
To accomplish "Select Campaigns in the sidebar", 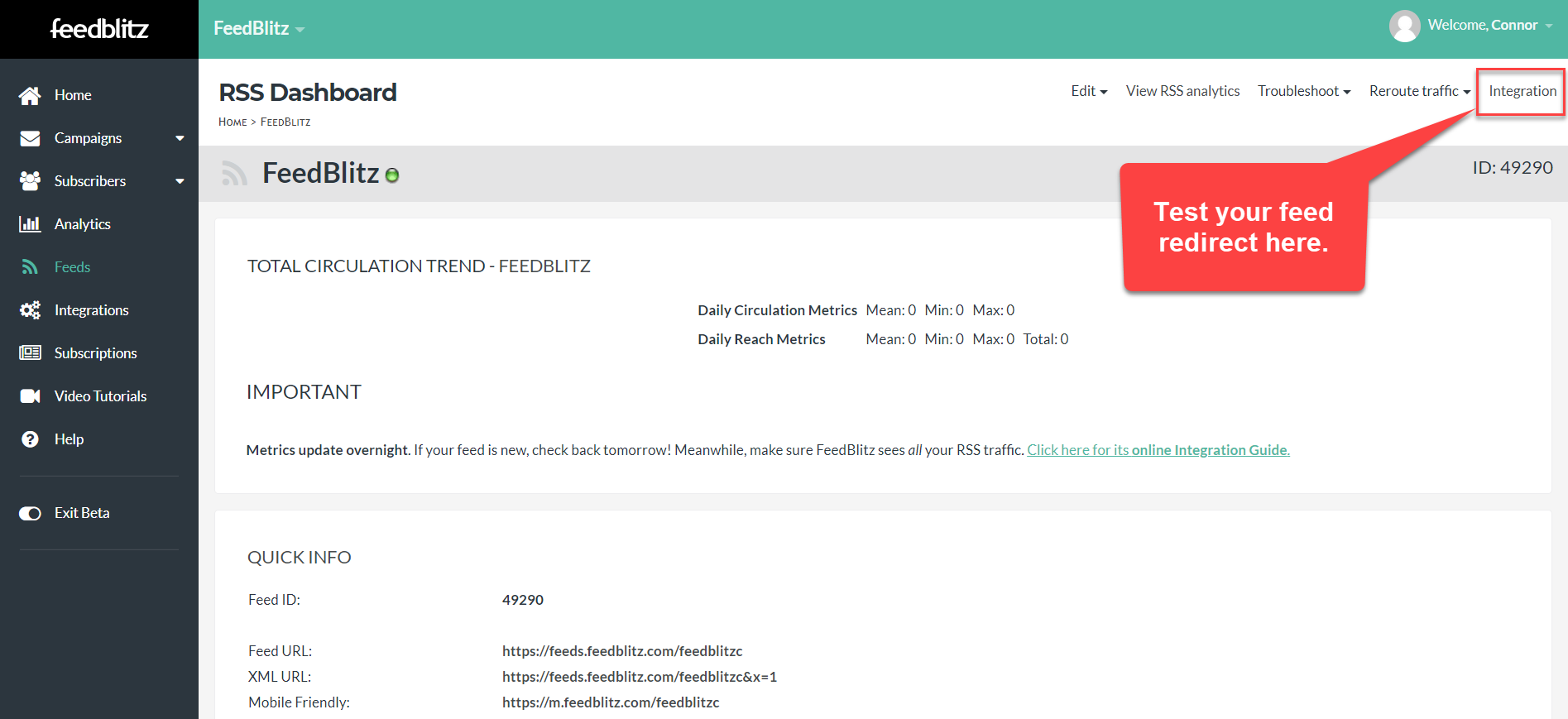I will 88,138.
